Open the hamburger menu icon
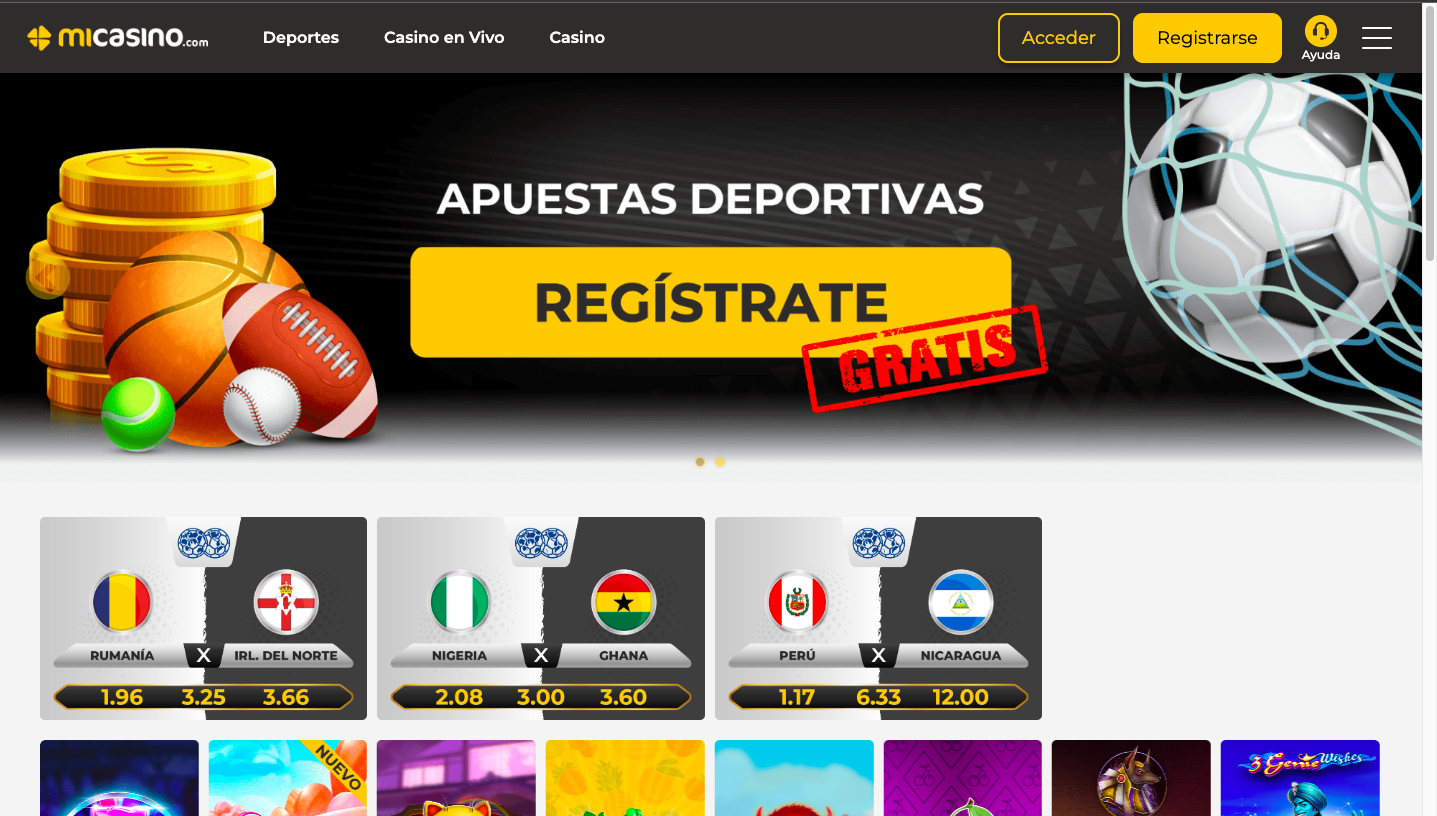This screenshot has height=816, width=1437. (x=1377, y=38)
